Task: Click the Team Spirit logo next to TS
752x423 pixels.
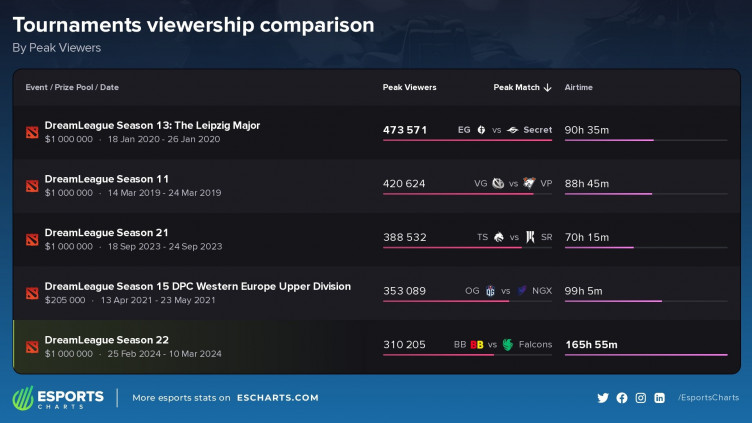Action: click(x=499, y=237)
